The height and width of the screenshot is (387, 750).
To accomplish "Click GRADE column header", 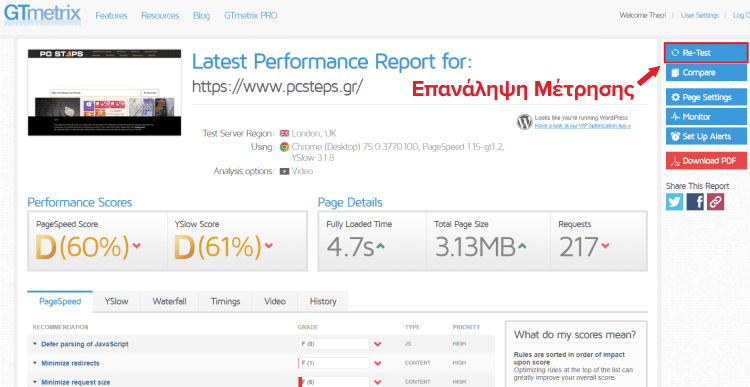I will click(308, 327).
